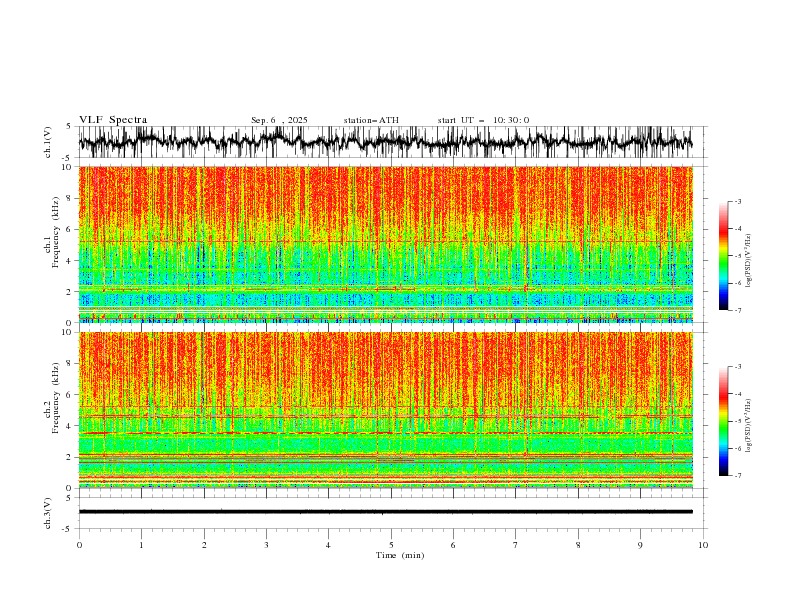
Task: Click the lower PSD color scale bar
Action: point(723,421)
